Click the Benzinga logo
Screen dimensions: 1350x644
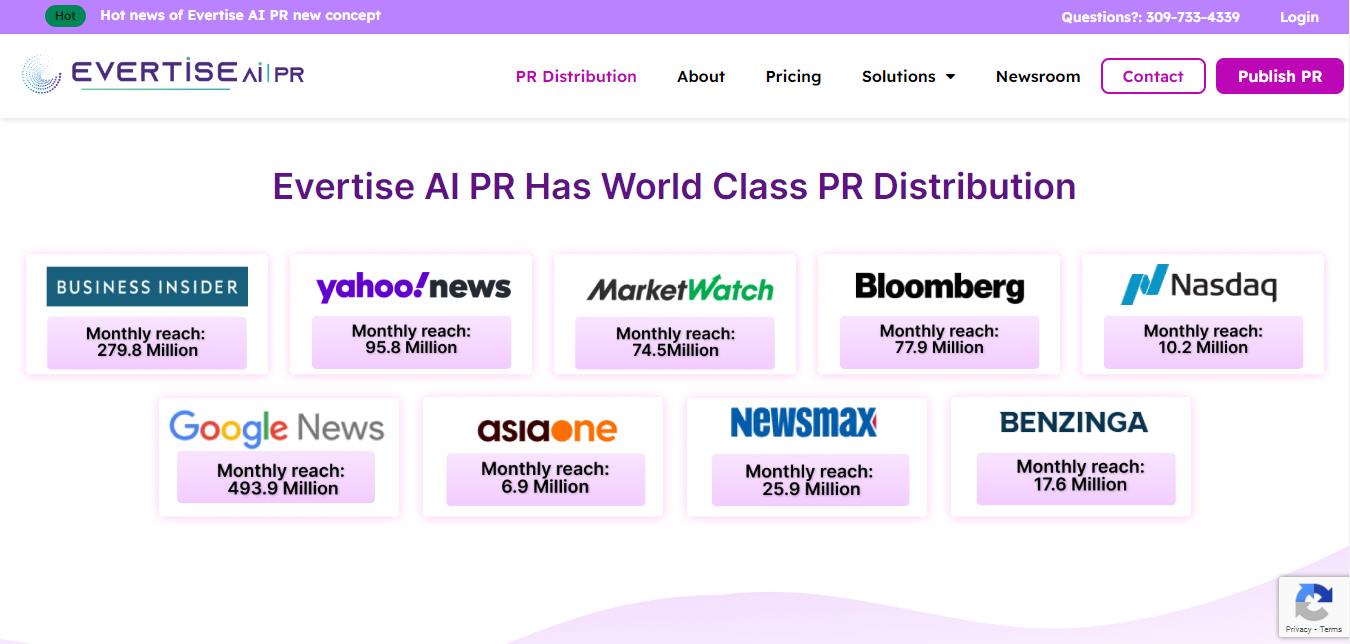pos(1074,422)
